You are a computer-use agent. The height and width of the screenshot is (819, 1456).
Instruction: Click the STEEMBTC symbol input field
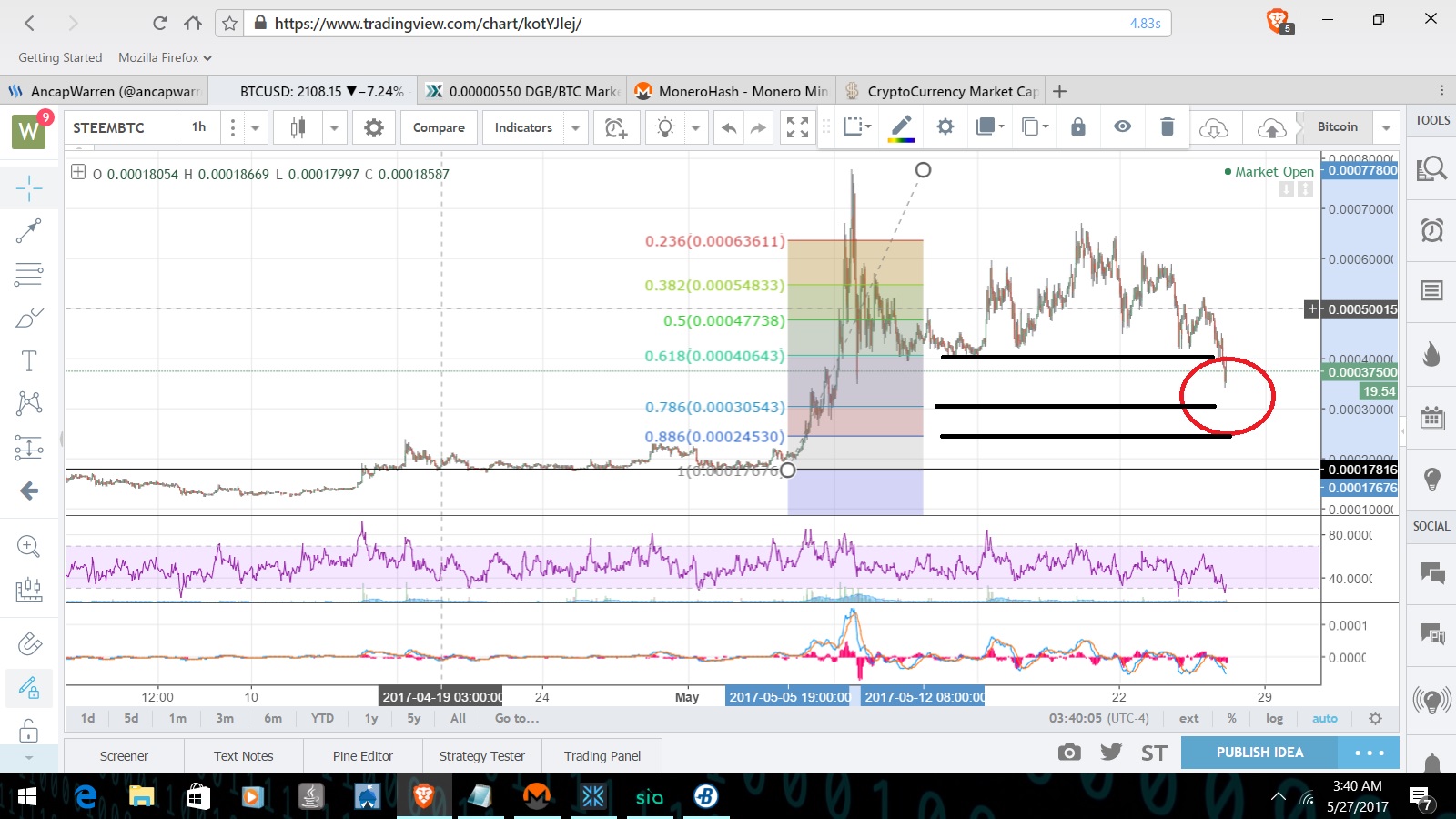point(121,127)
